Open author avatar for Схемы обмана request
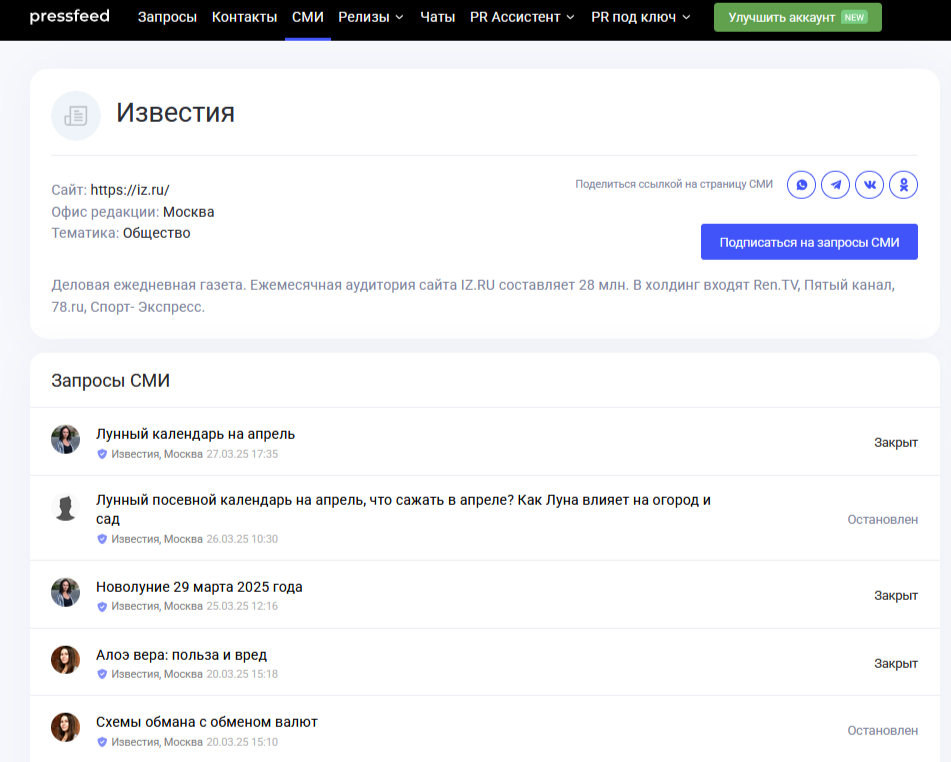Screen dimensions: 951x762 click(66, 727)
